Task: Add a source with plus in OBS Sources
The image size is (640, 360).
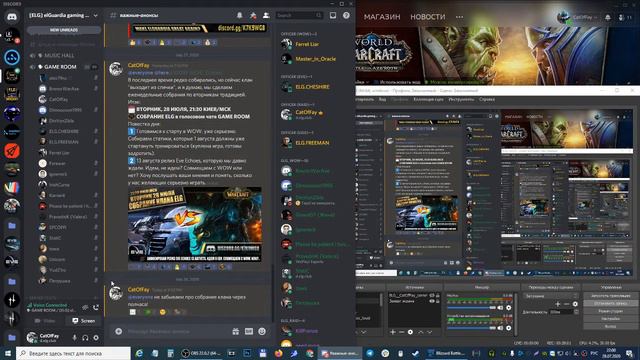Action: click(392, 332)
